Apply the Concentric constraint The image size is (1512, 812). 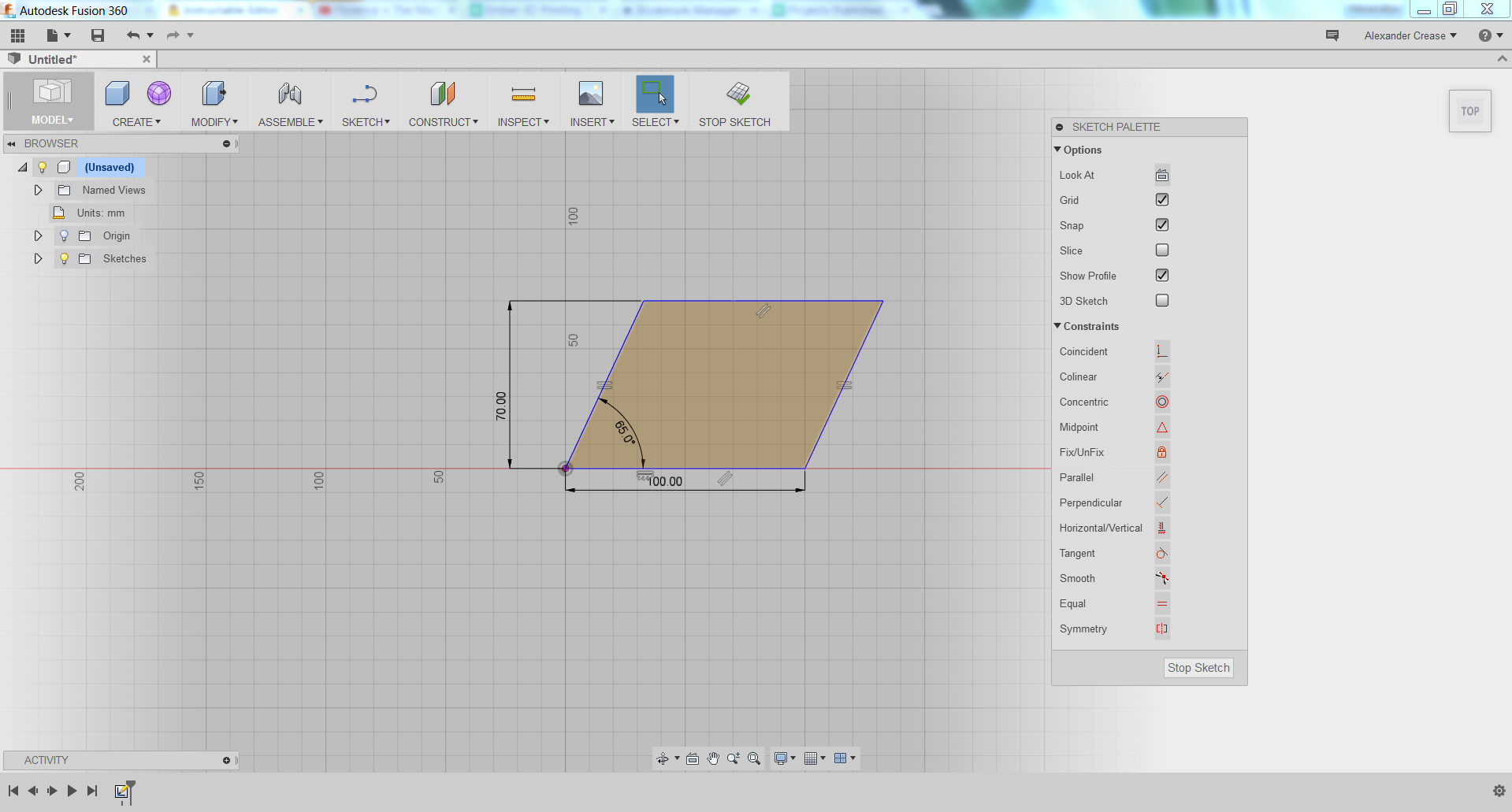(x=1161, y=402)
